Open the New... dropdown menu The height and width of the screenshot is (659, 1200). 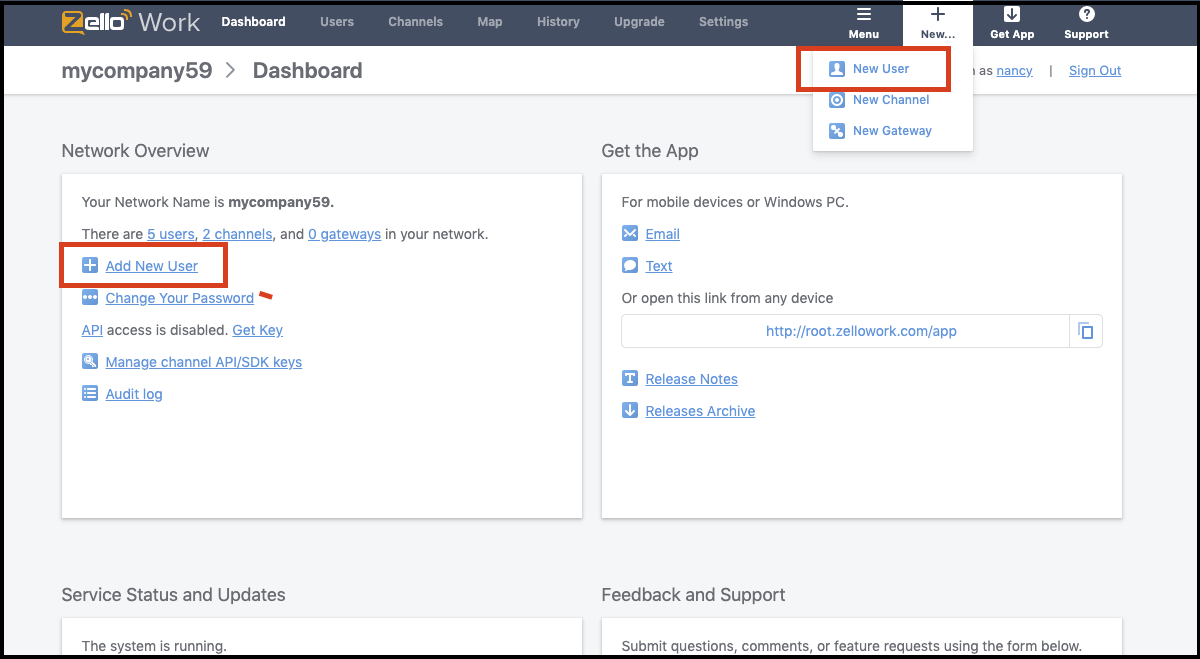[937, 22]
